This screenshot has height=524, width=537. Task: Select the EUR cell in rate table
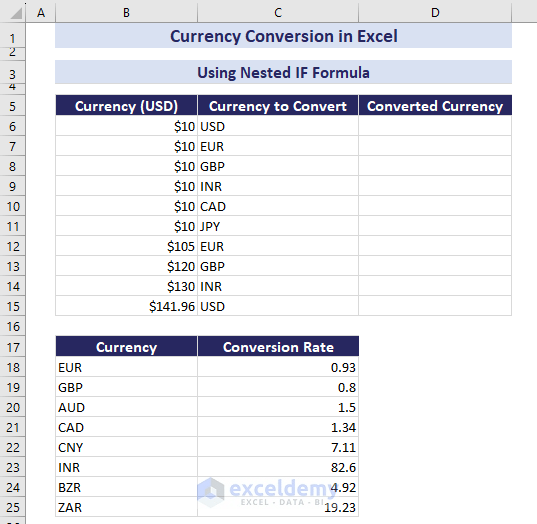click(x=126, y=367)
